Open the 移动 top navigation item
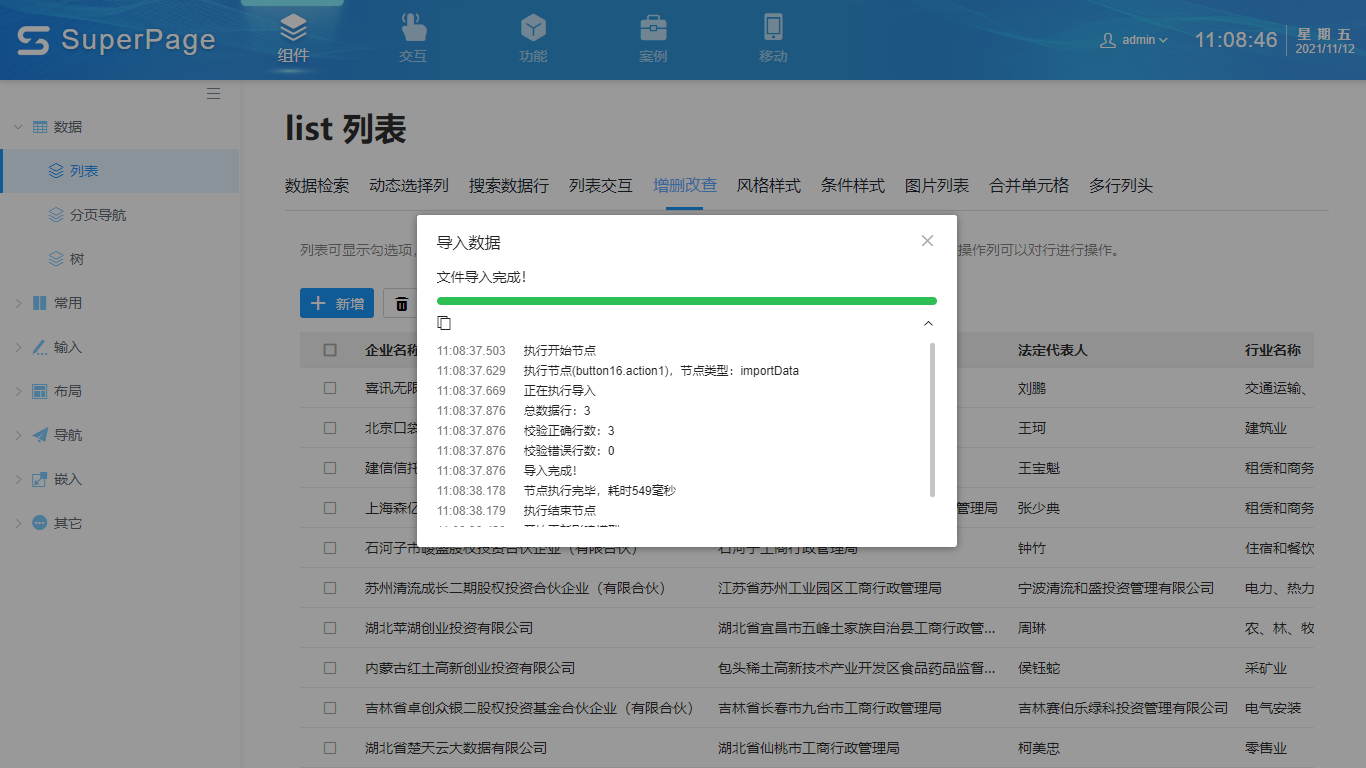1366x768 pixels. pyautogui.click(x=773, y=39)
